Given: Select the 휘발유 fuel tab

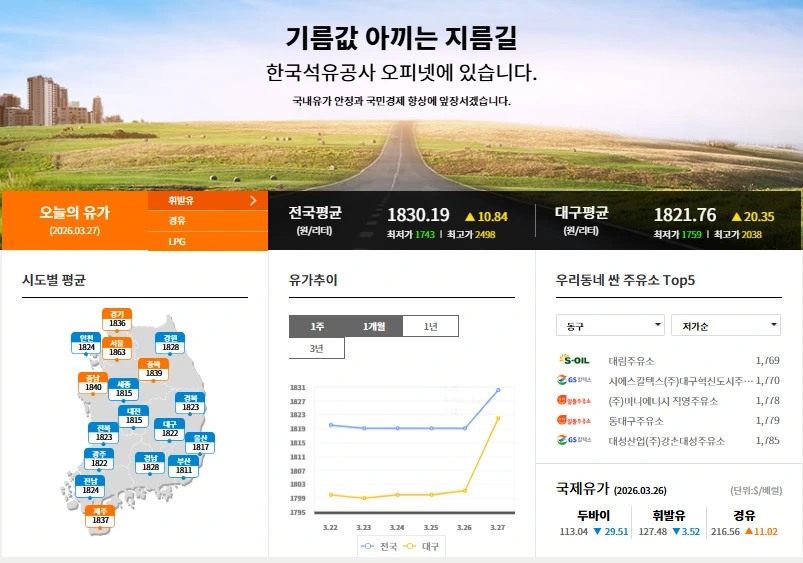Looking at the screenshot, I should pyautogui.click(x=207, y=200).
